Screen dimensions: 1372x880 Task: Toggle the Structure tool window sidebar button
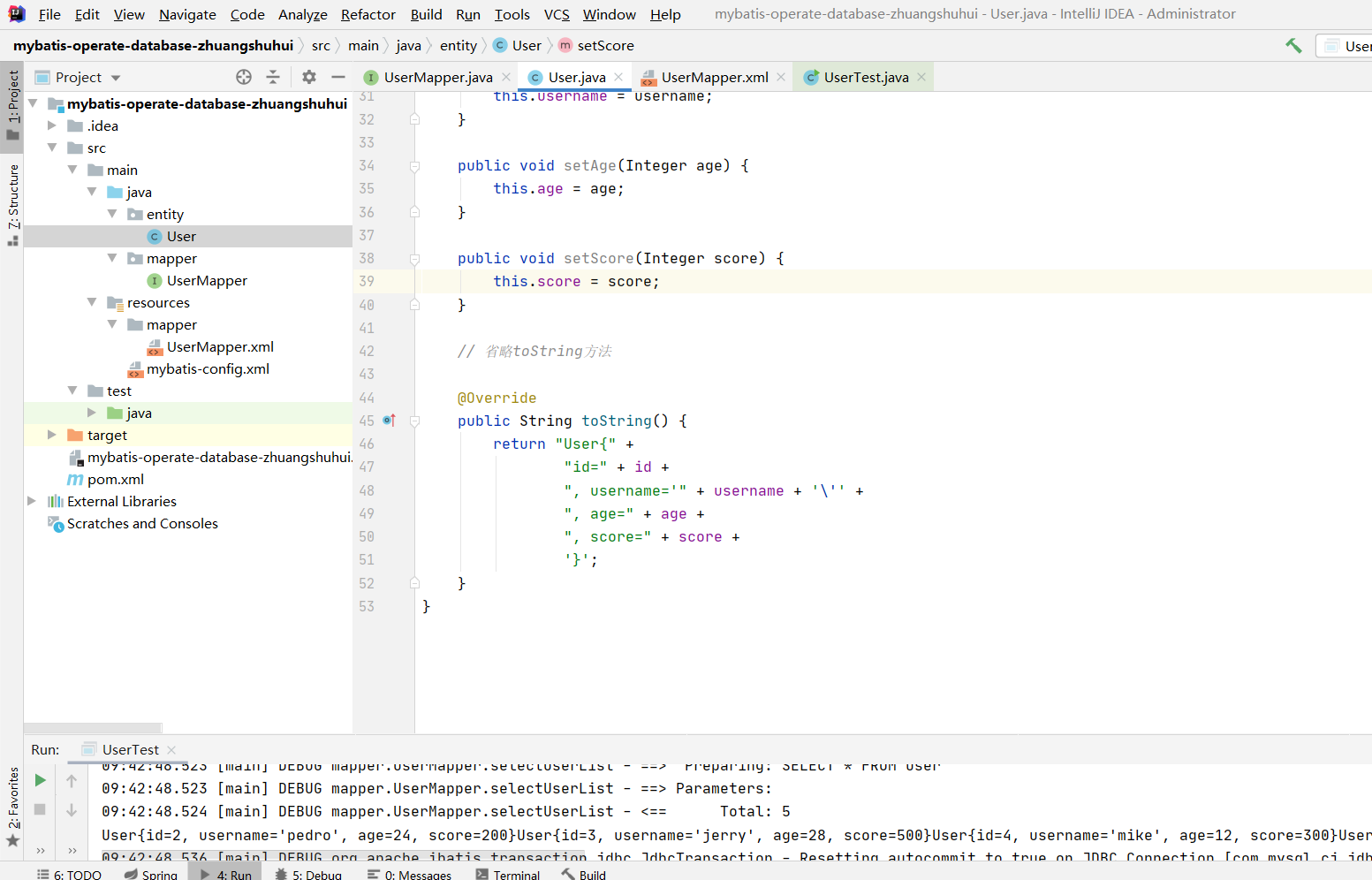pos(12,205)
